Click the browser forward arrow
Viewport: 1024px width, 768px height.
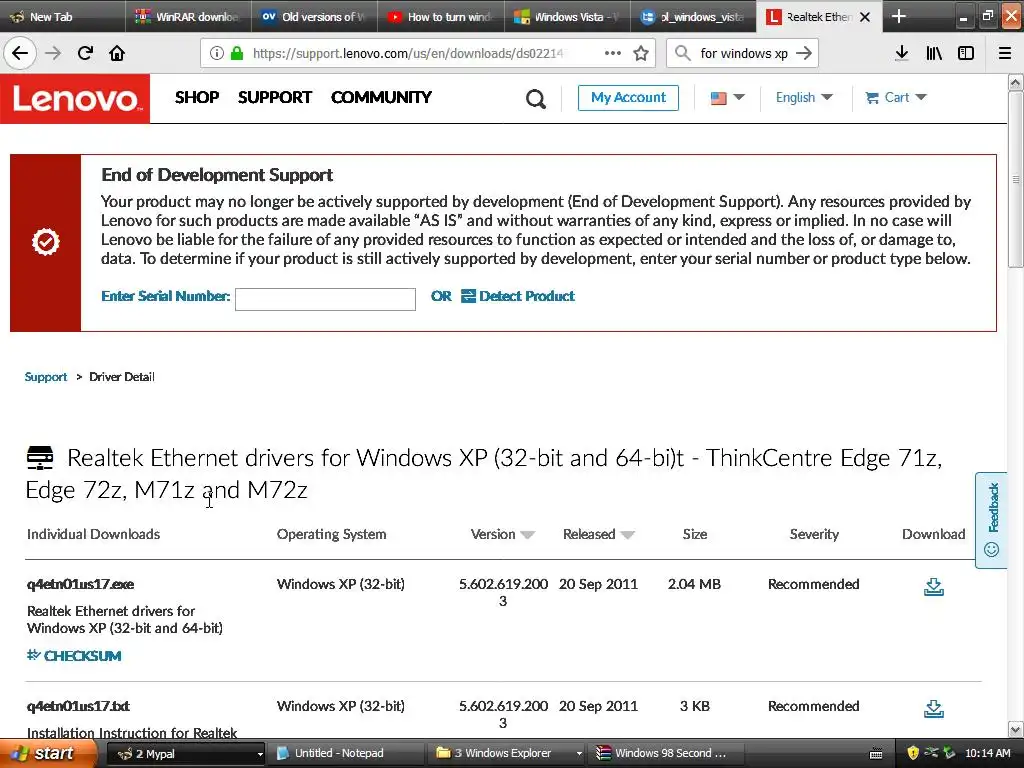pyautogui.click(x=53, y=53)
